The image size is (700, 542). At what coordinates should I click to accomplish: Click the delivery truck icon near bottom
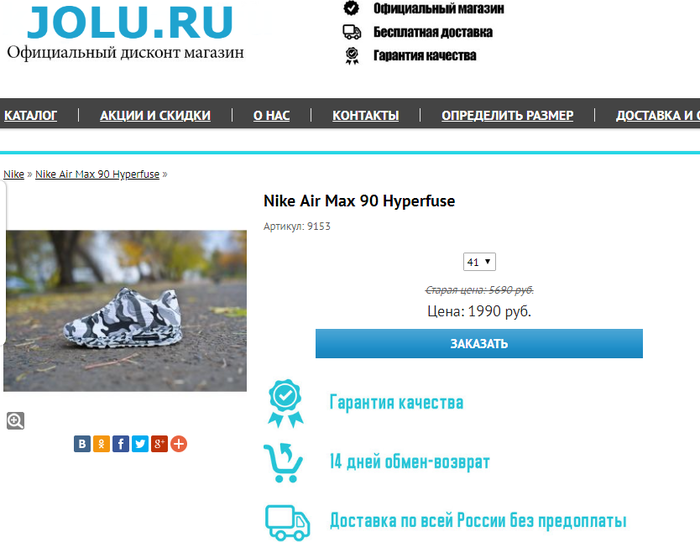click(288, 522)
